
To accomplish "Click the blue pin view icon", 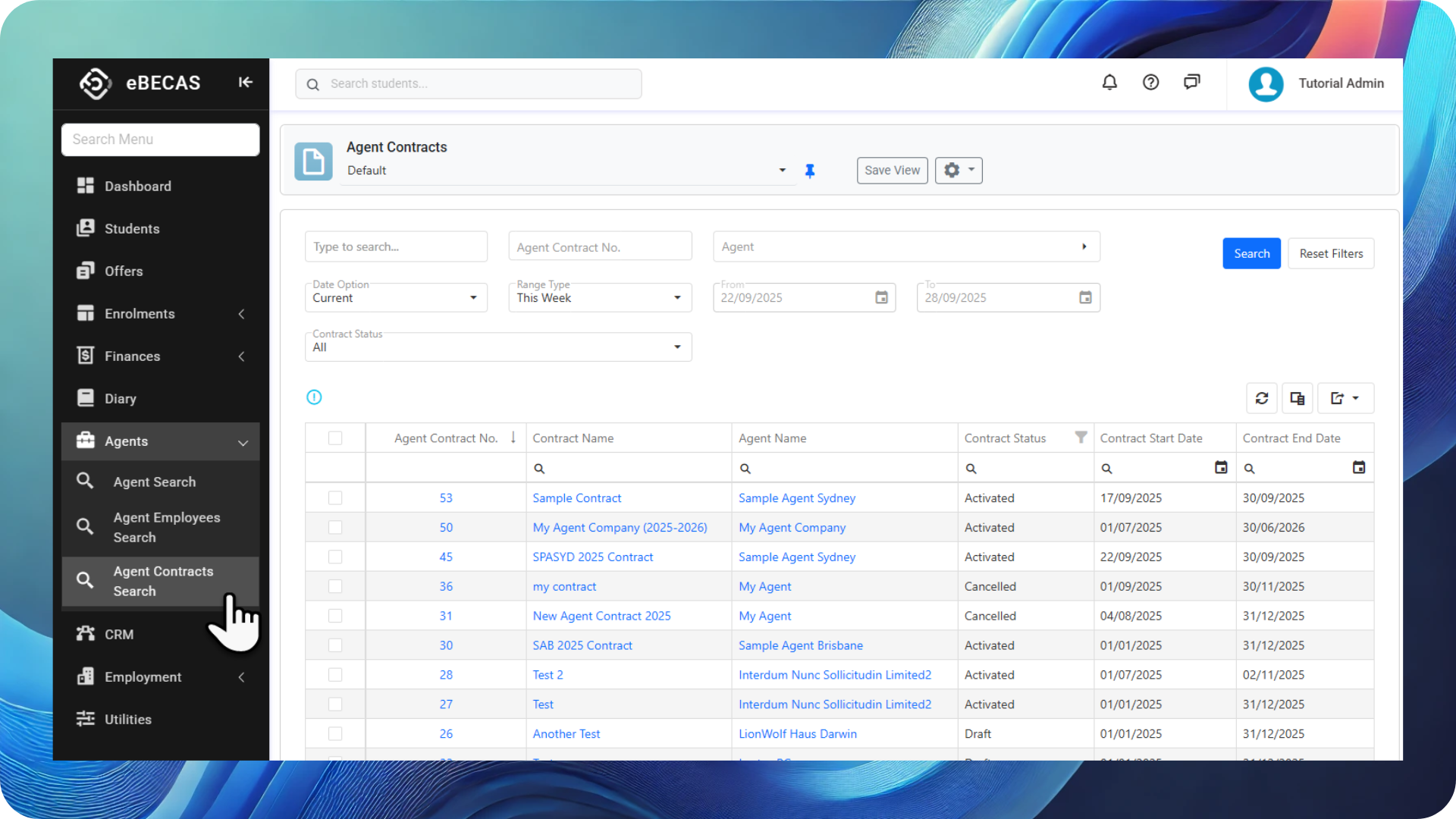I will (x=810, y=171).
